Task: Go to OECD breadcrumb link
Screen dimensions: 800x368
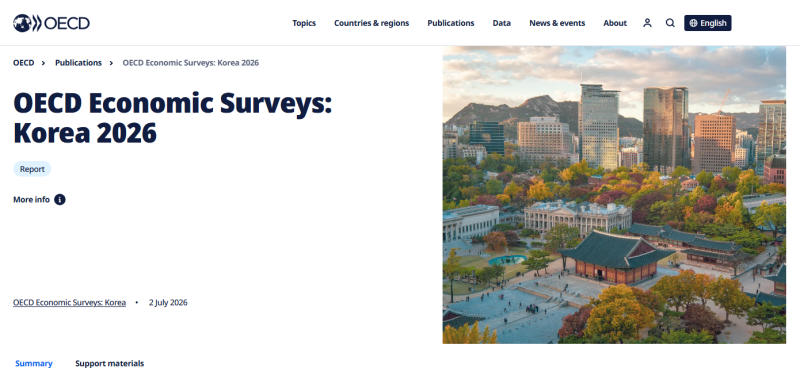Action: (23, 63)
